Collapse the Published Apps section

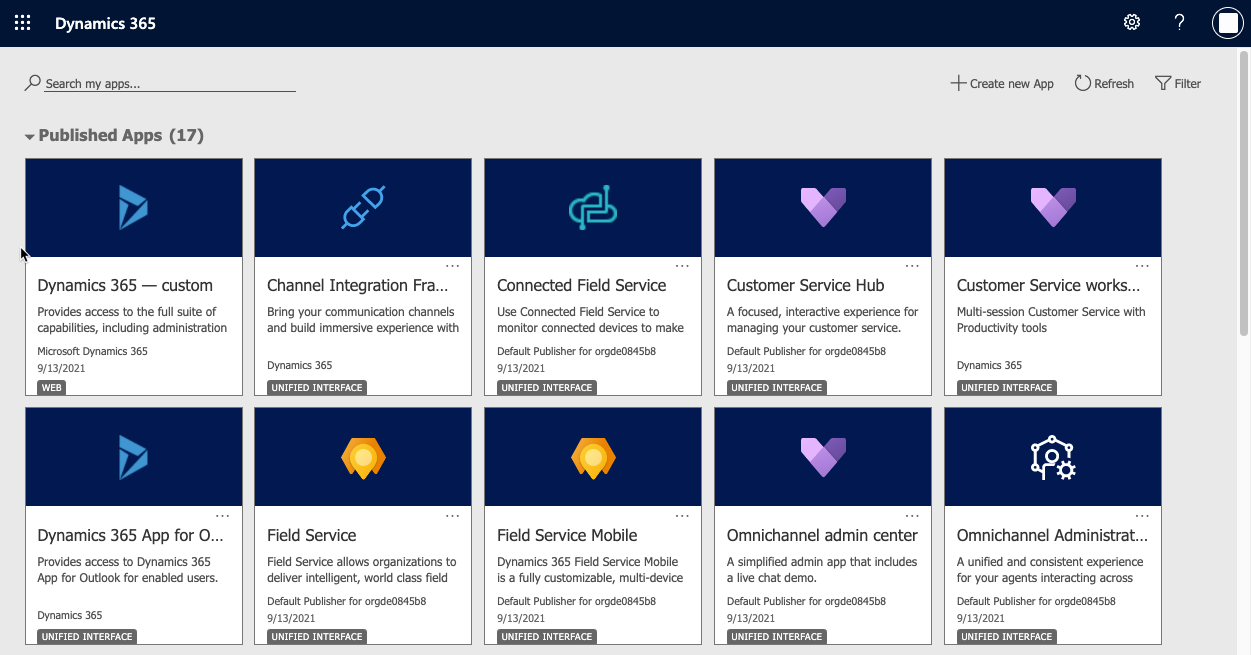[30, 136]
